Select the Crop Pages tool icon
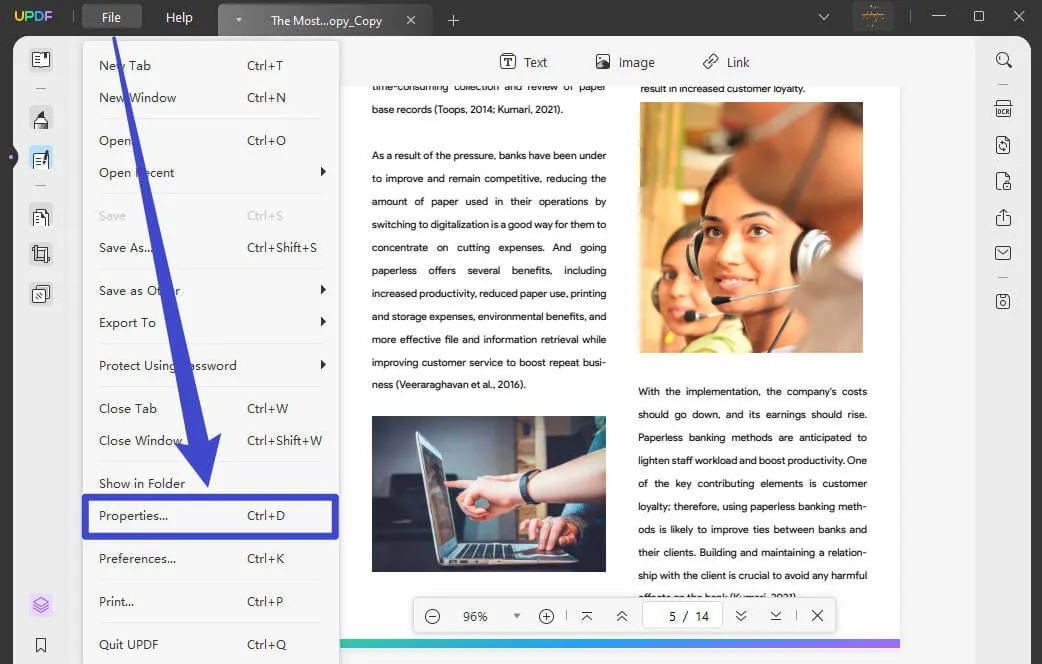 click(41, 254)
